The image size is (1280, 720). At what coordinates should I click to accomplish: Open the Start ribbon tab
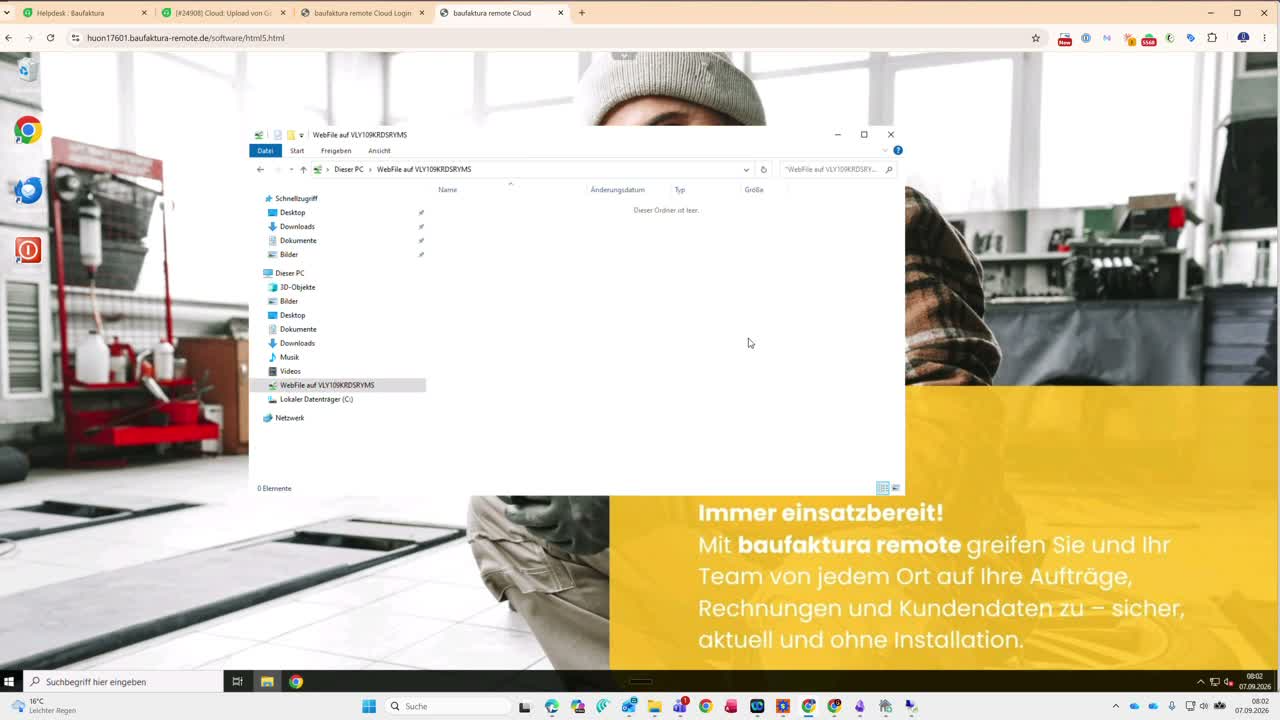pos(297,151)
